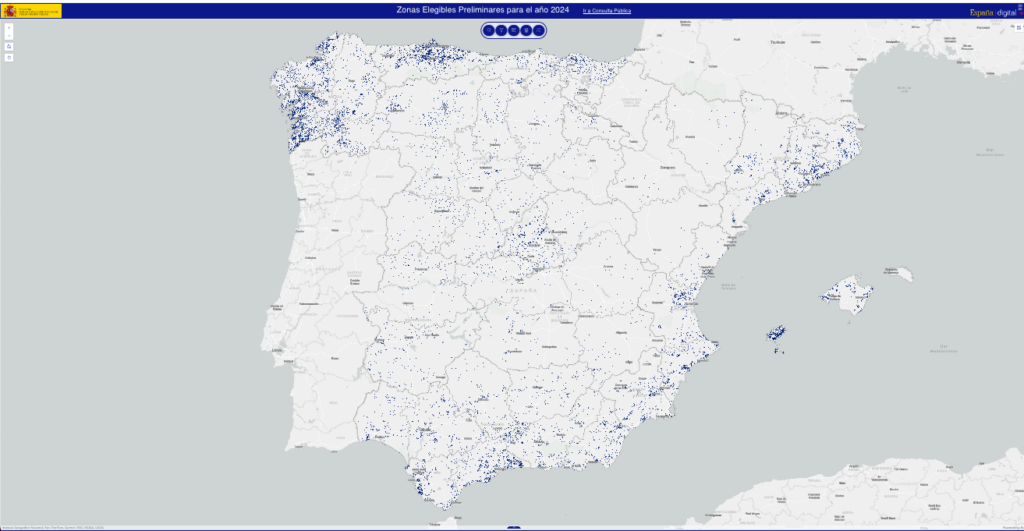Zoom out with the minus button
This screenshot has width=1024, height=531.
coord(9,35)
